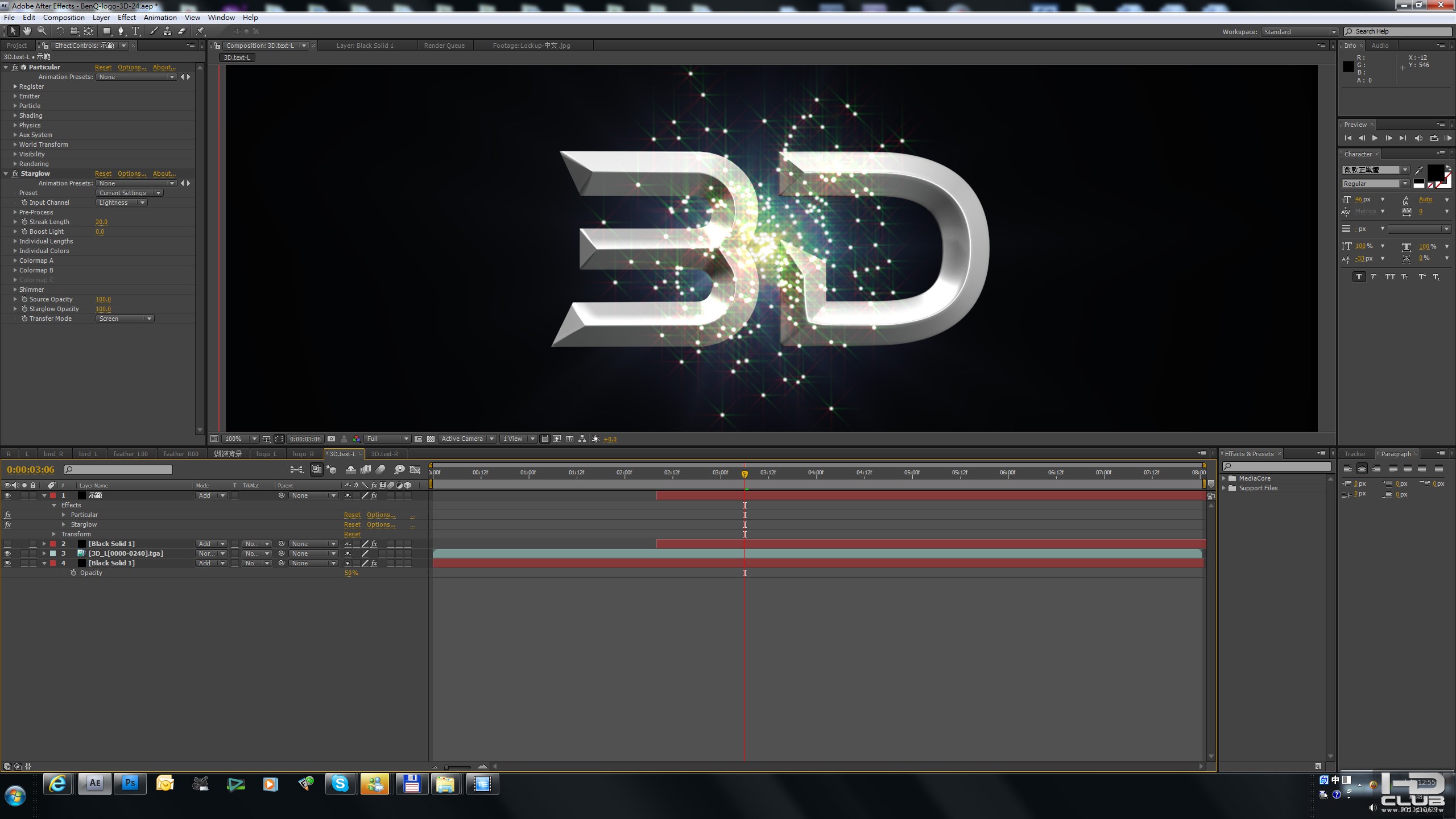This screenshot has height=819, width=1456.
Task: Select the Rotation tool
Action: click(60, 31)
